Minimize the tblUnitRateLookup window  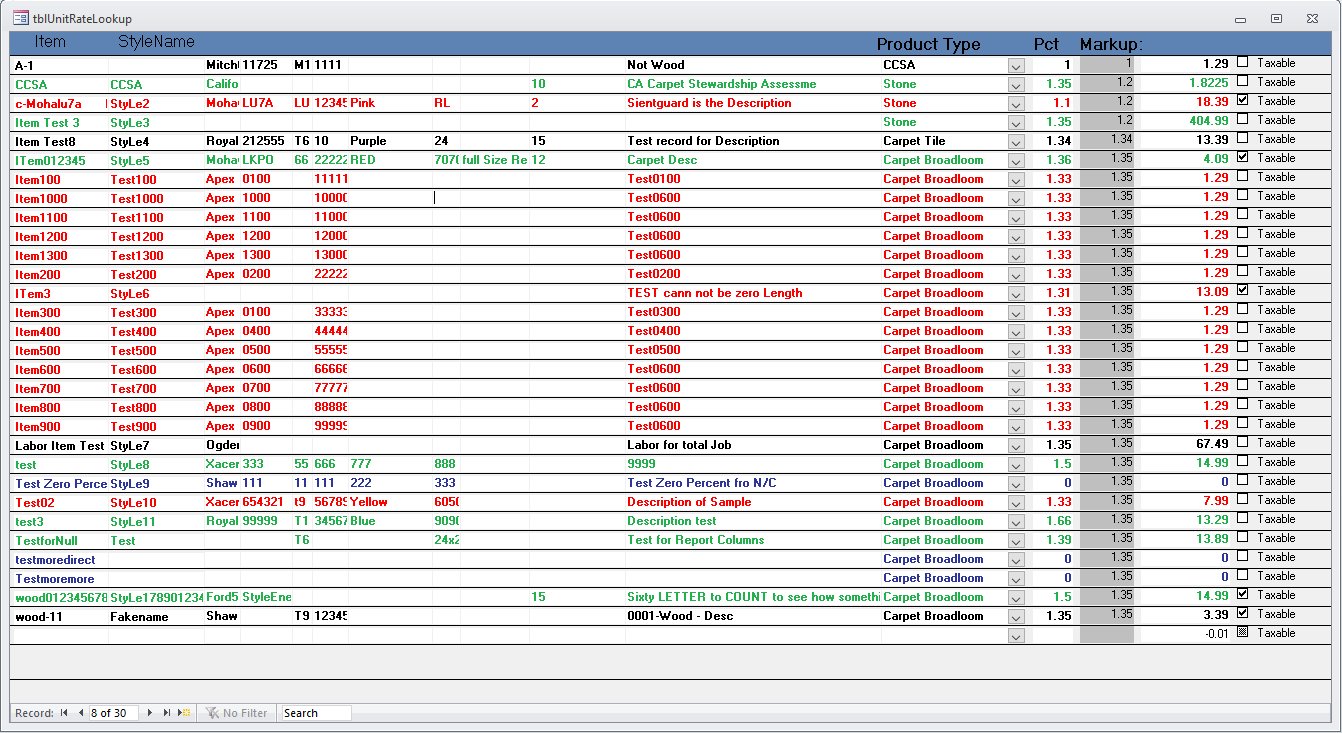(1240, 18)
